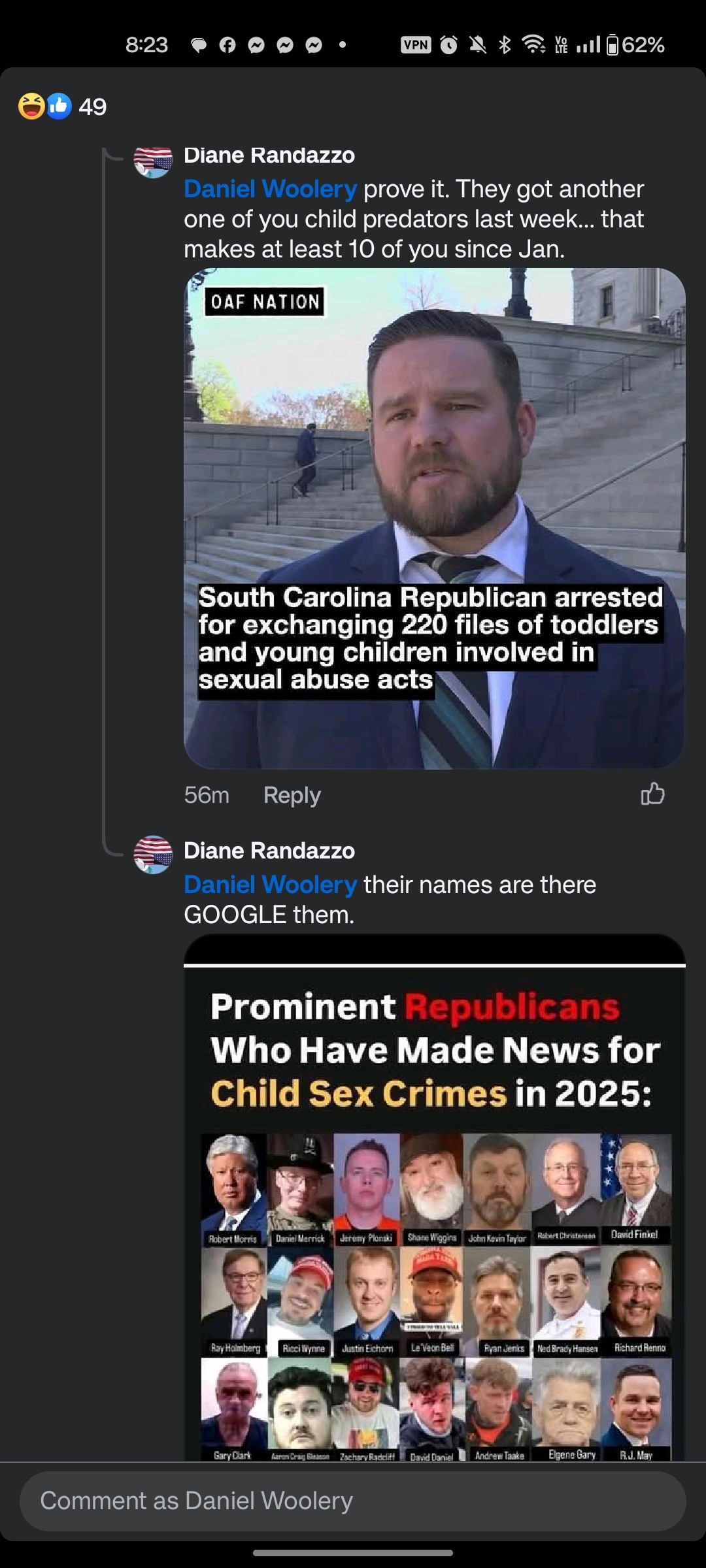Viewport: 706px width, 1568px height.
Task: Tap the battery indicator icon
Action: pyautogui.click(x=612, y=45)
